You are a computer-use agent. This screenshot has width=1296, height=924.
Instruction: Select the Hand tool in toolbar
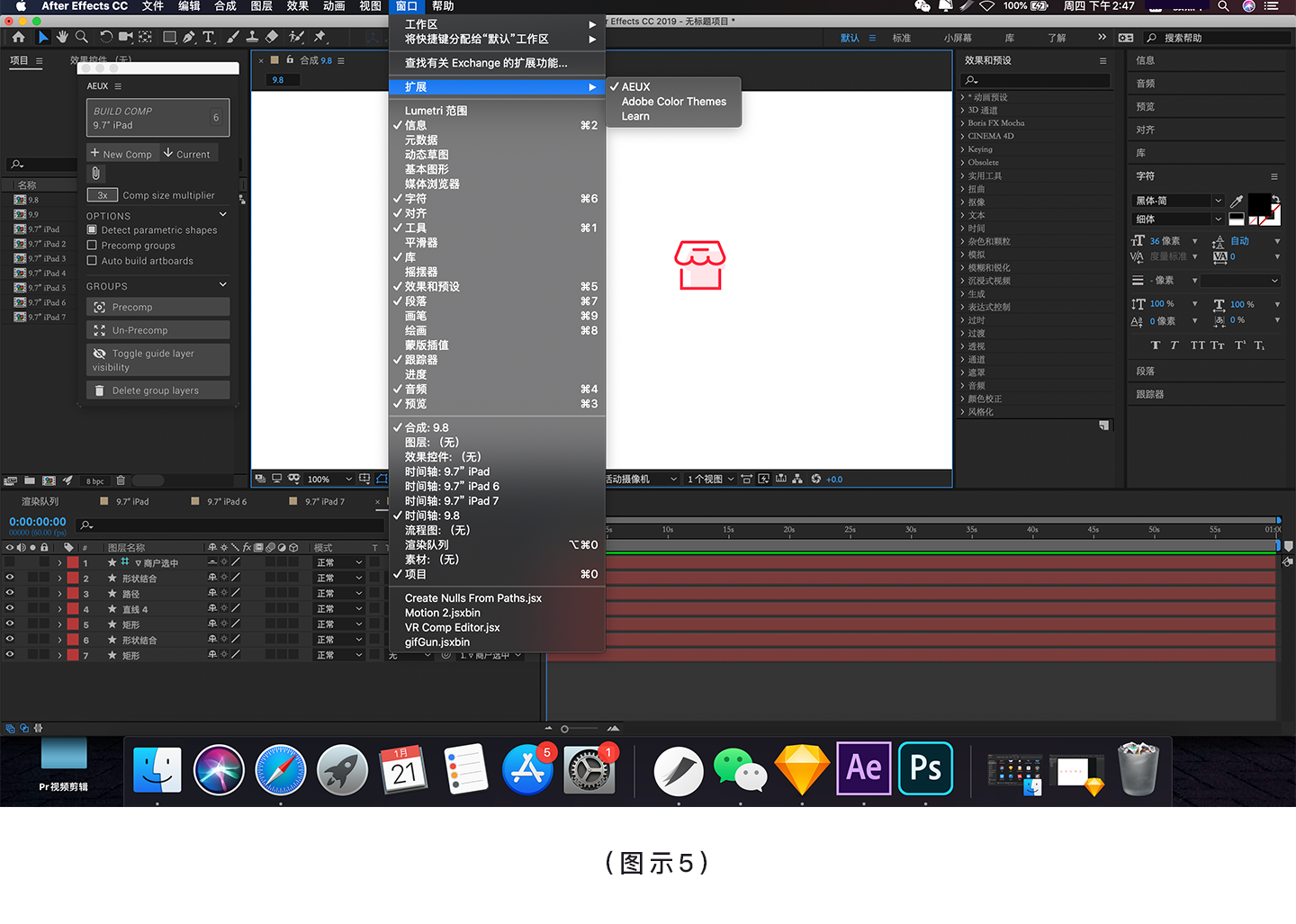(62, 37)
